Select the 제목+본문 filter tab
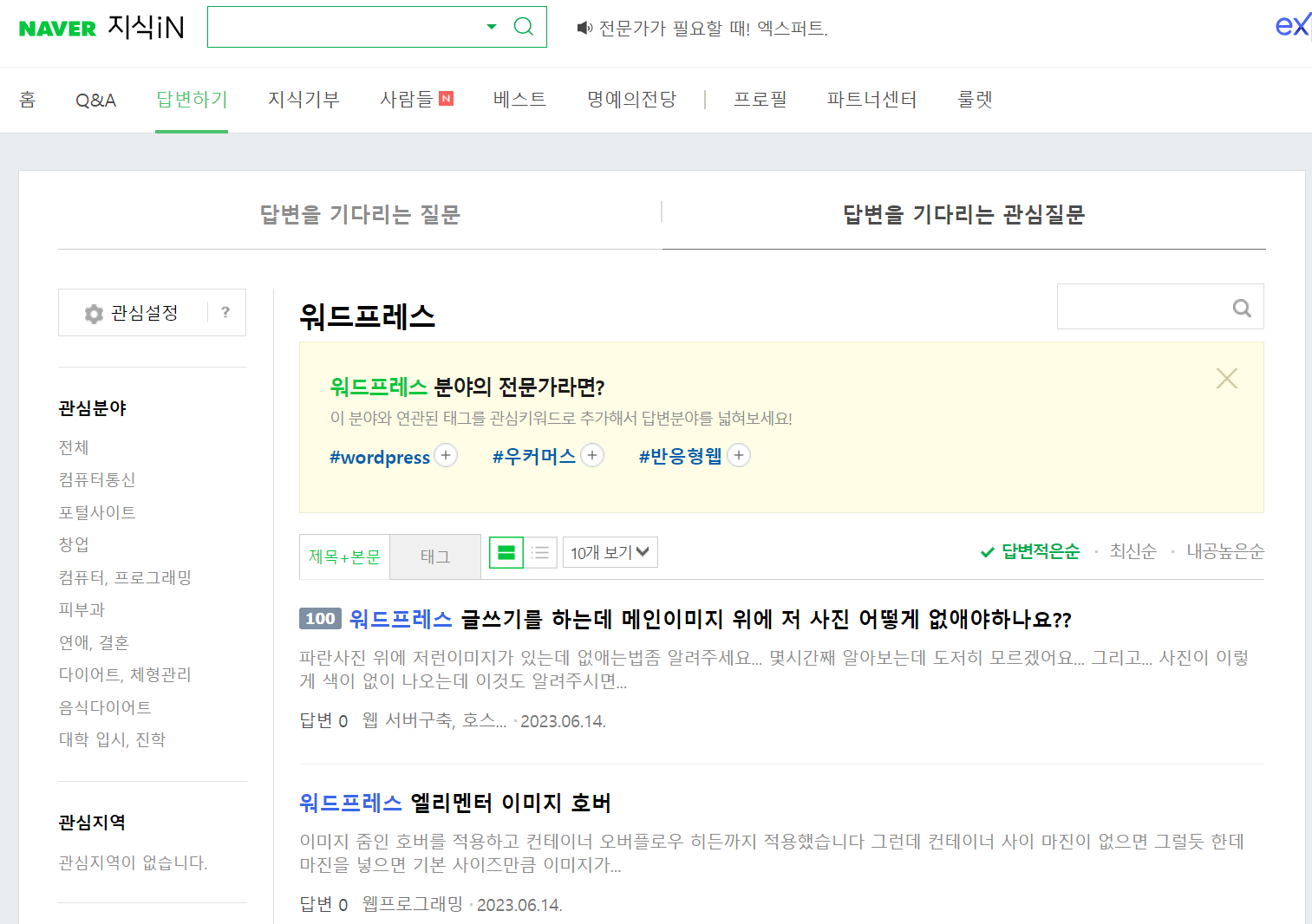This screenshot has width=1312, height=924. coord(344,556)
